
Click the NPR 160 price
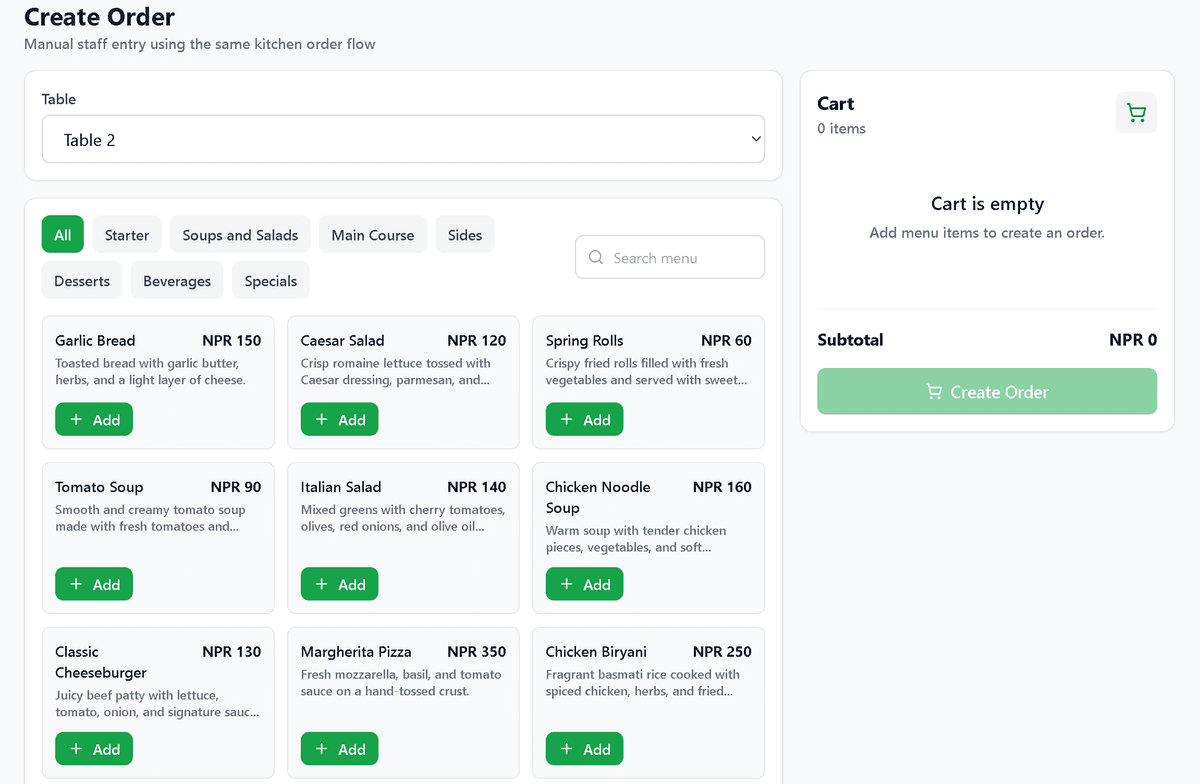[722, 487]
